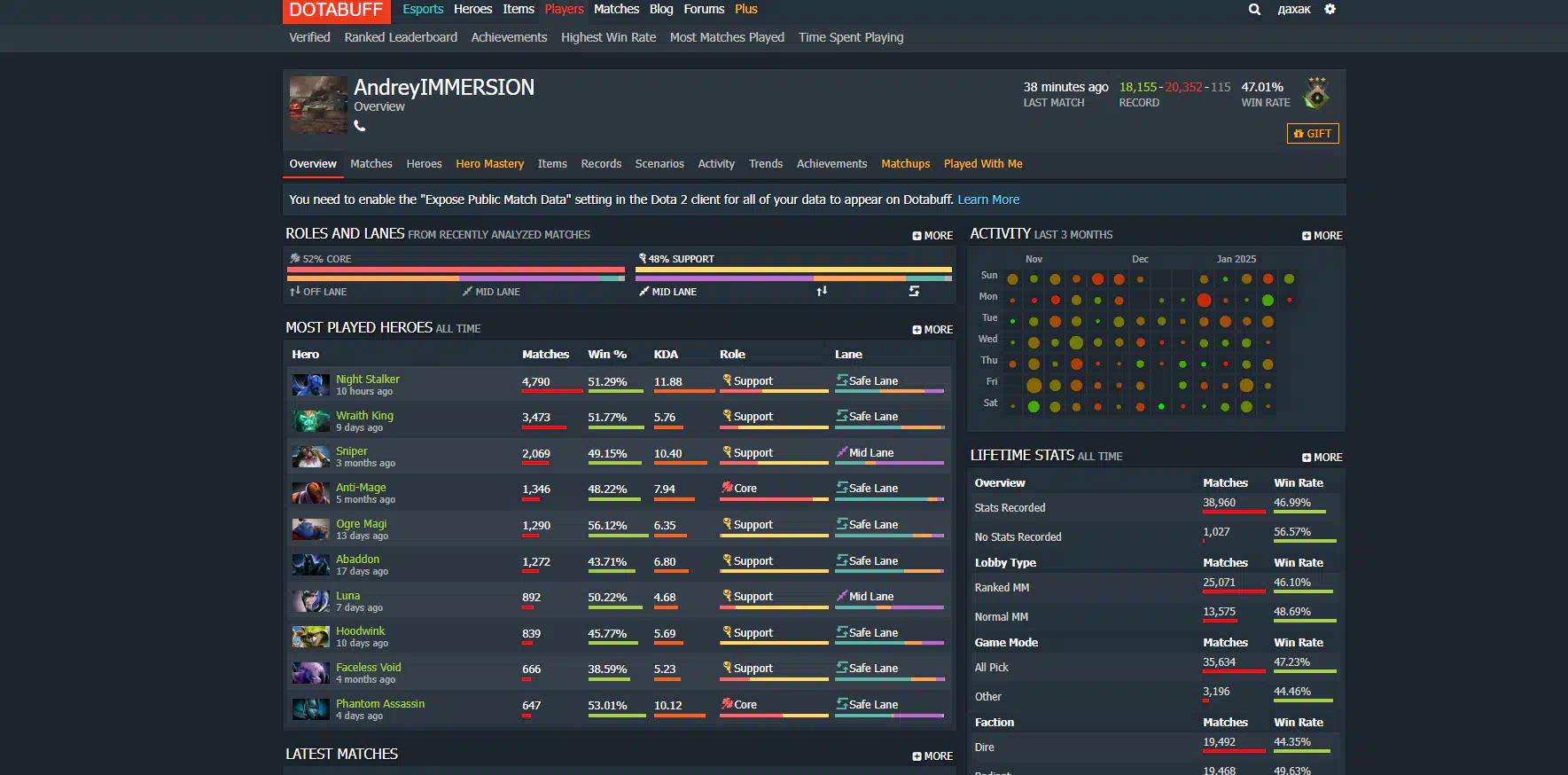
Task: Click the "38 minutes ago" last match text
Action: click(x=1065, y=87)
